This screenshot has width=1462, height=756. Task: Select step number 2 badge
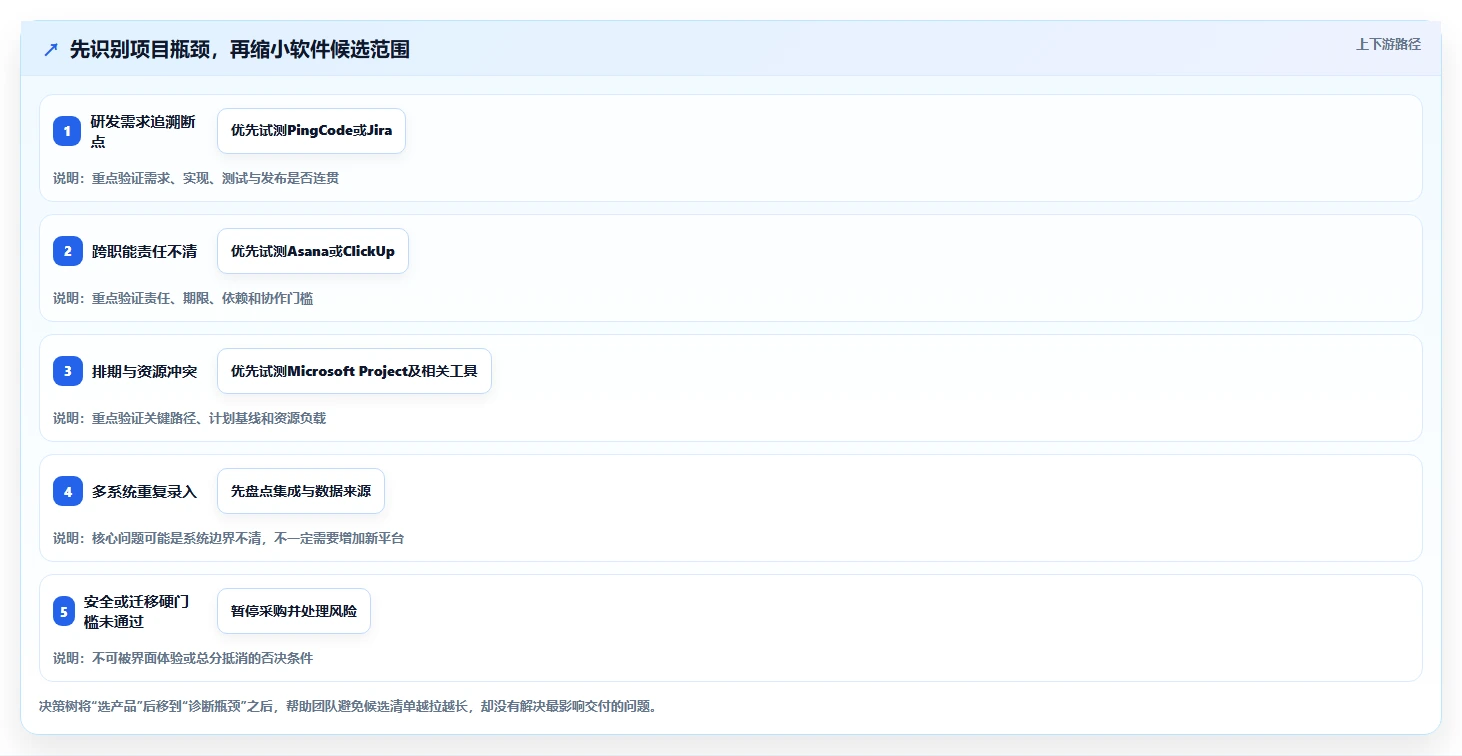68,251
